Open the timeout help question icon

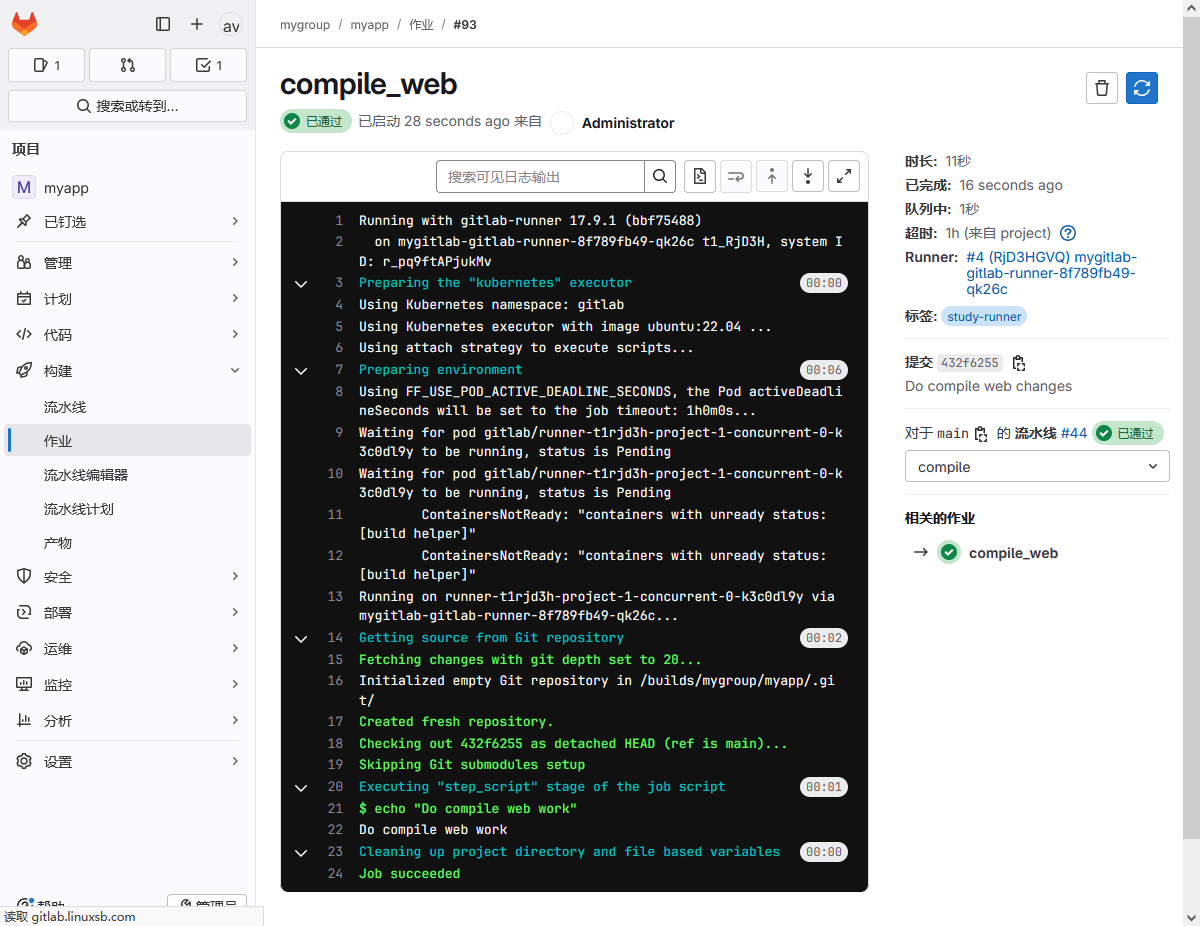coord(1068,233)
